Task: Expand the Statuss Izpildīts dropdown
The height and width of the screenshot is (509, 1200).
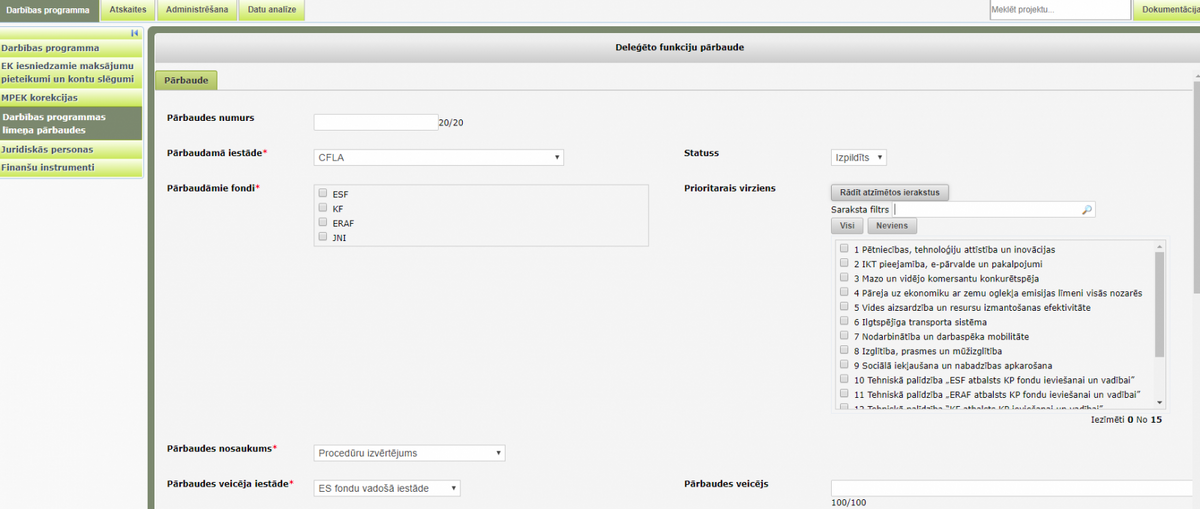Action: click(x=859, y=157)
